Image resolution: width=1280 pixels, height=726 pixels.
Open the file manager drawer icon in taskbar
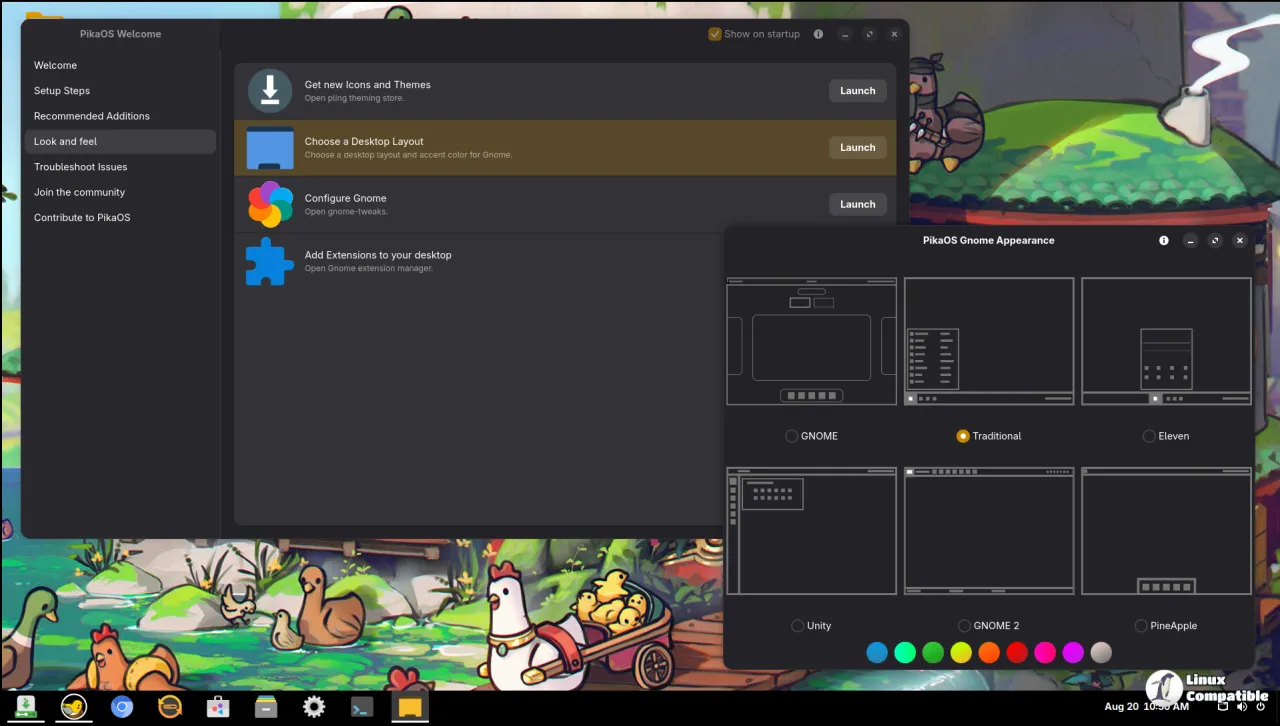(266, 707)
